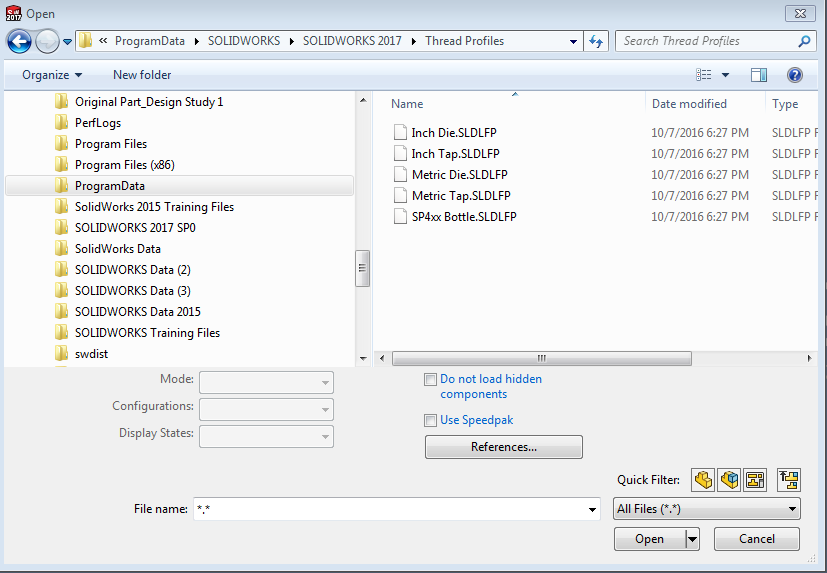The image size is (827, 573).
Task: Click folder tree scroll down arrow
Action: click(363, 359)
